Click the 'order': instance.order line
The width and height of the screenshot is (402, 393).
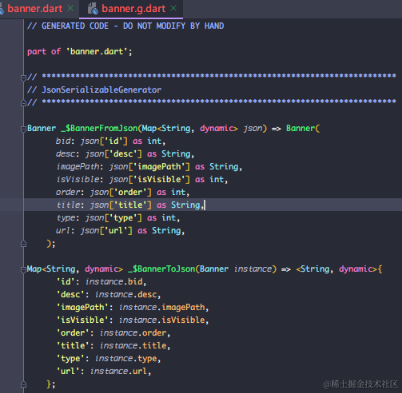click(x=113, y=333)
